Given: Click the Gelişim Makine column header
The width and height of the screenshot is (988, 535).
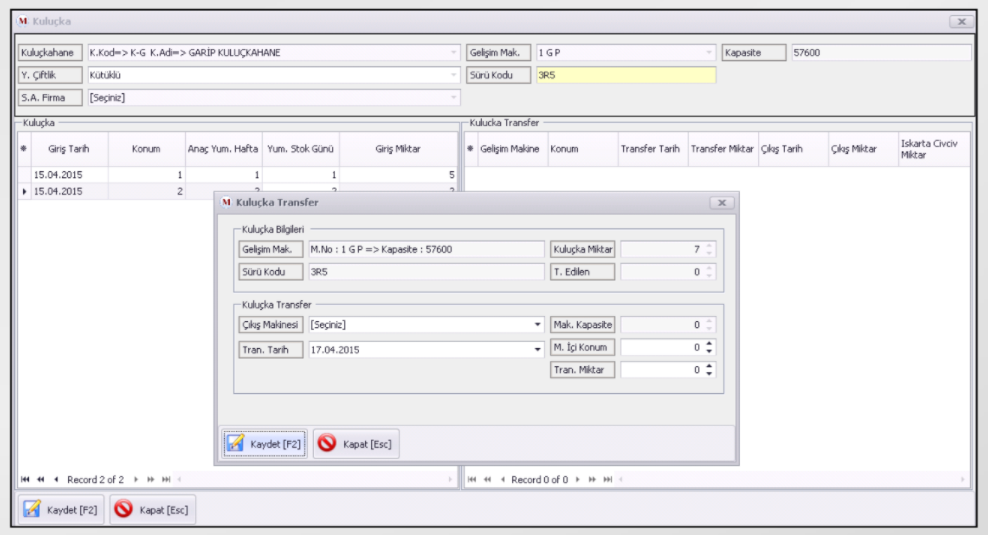Looking at the screenshot, I should [x=513, y=149].
